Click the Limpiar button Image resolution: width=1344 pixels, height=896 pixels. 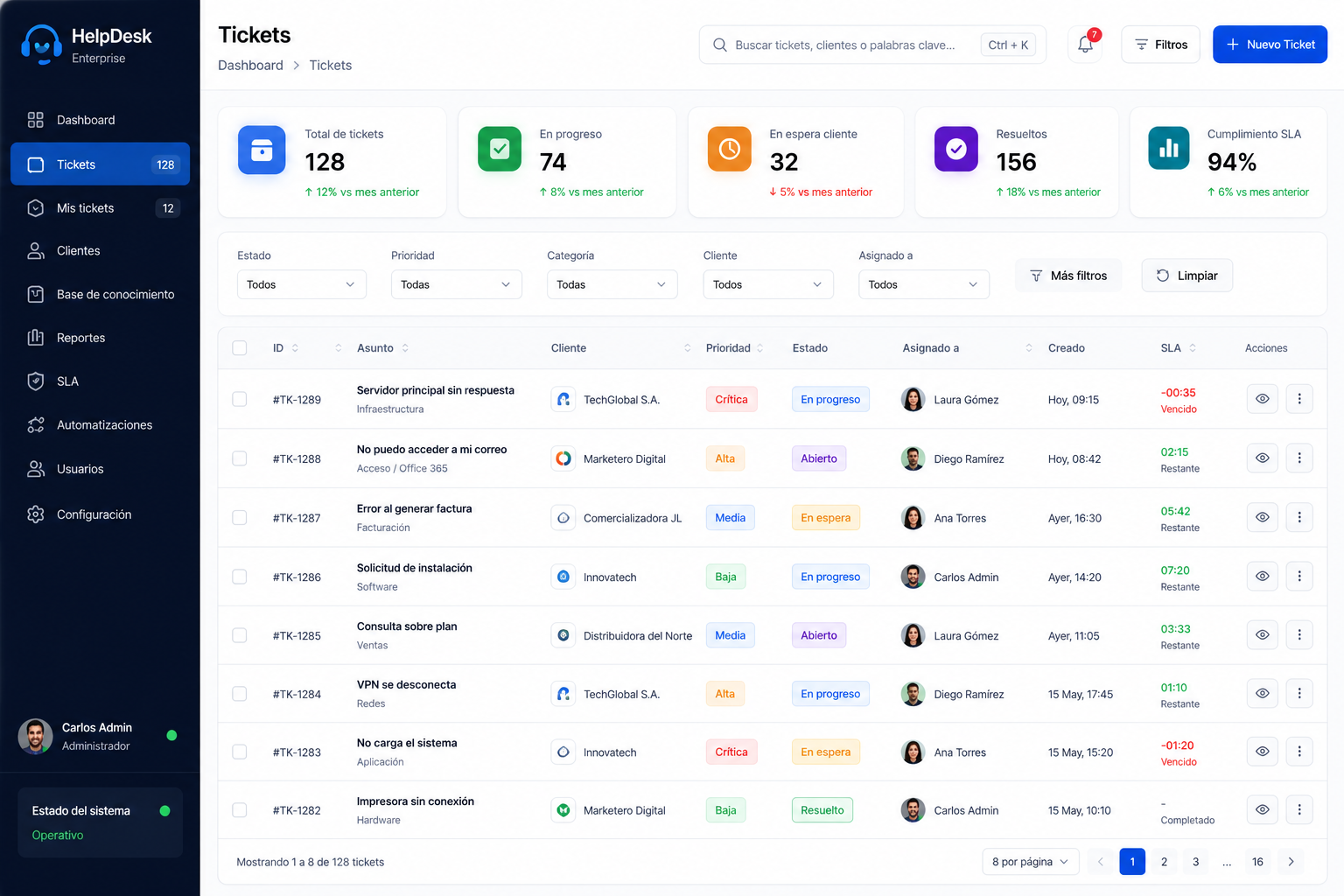pos(1186,276)
